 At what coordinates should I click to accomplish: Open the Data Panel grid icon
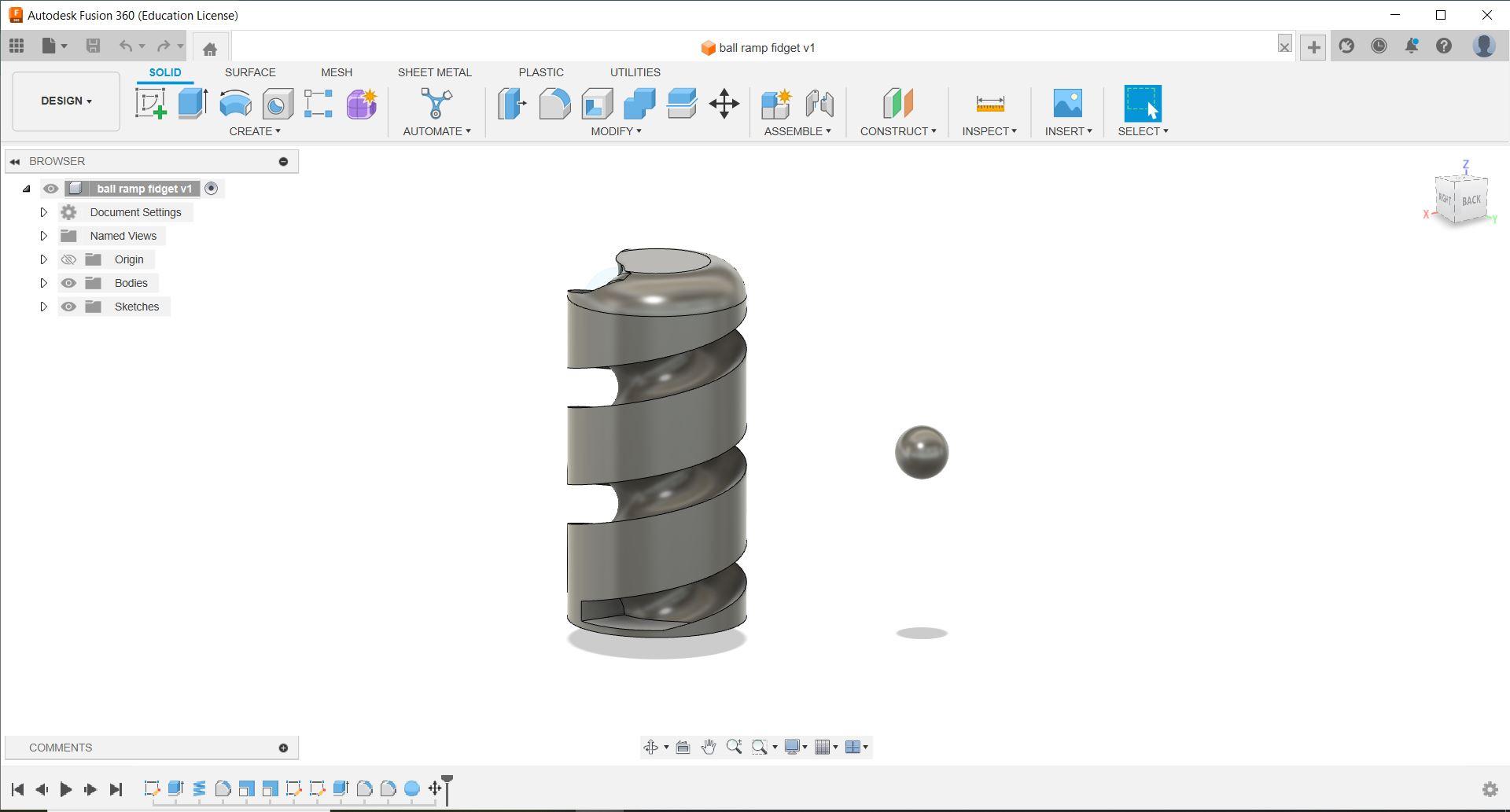pos(17,46)
